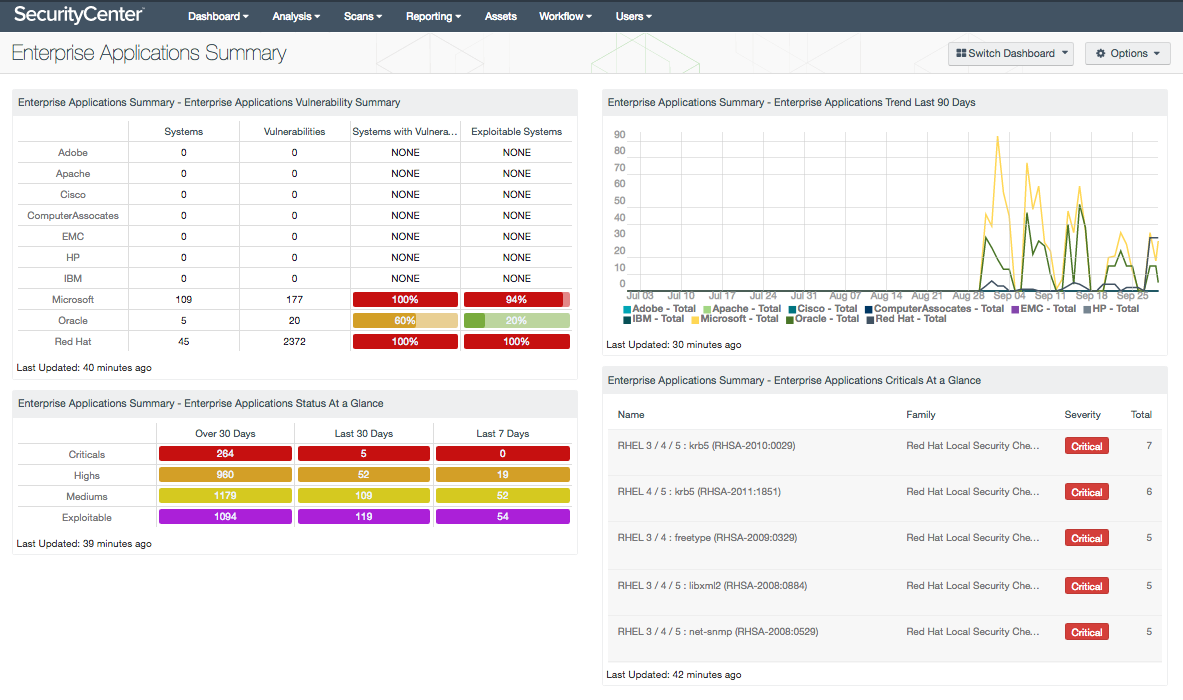Viewport: 1183px width, 700px height.
Task: Open the Workflow menu
Action: click(565, 16)
